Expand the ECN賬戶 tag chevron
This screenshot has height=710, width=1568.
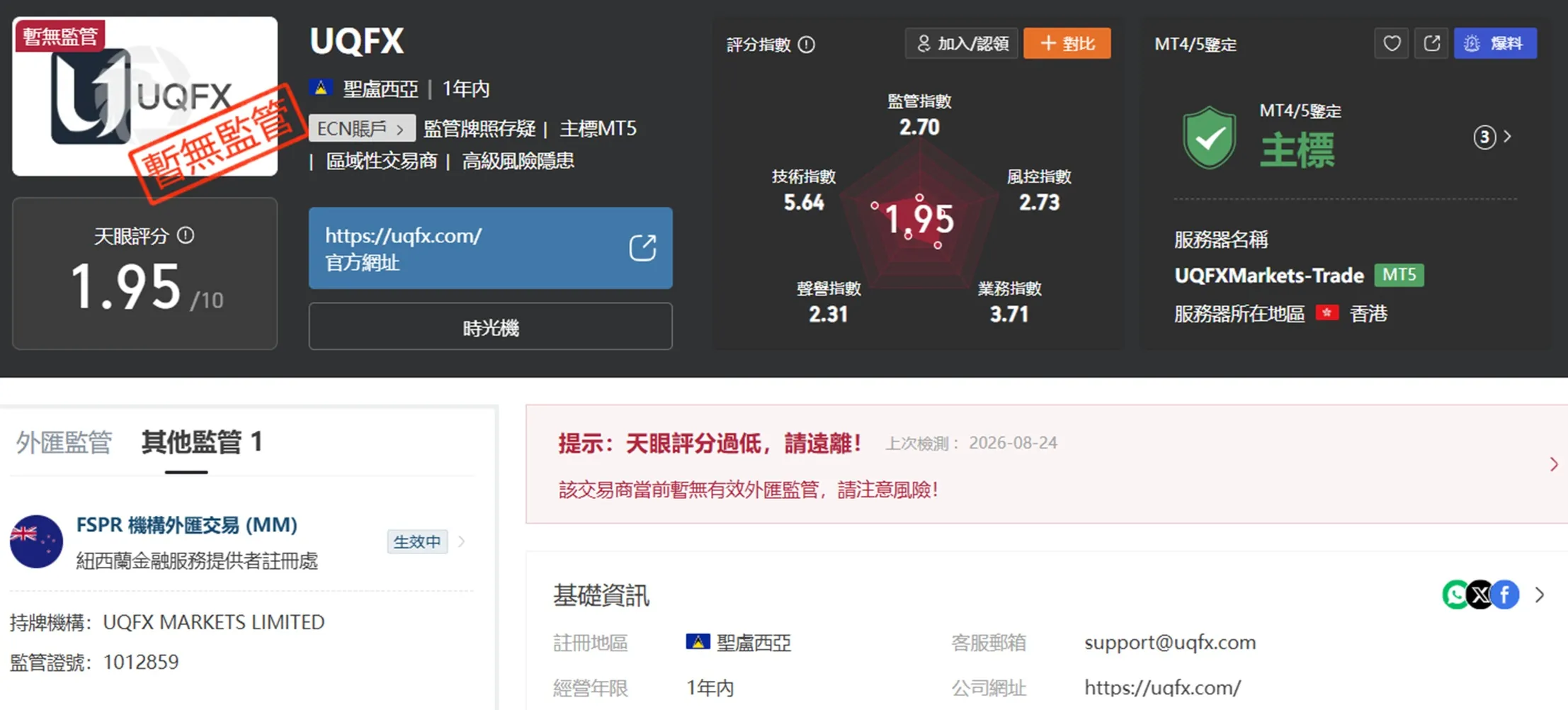[400, 129]
